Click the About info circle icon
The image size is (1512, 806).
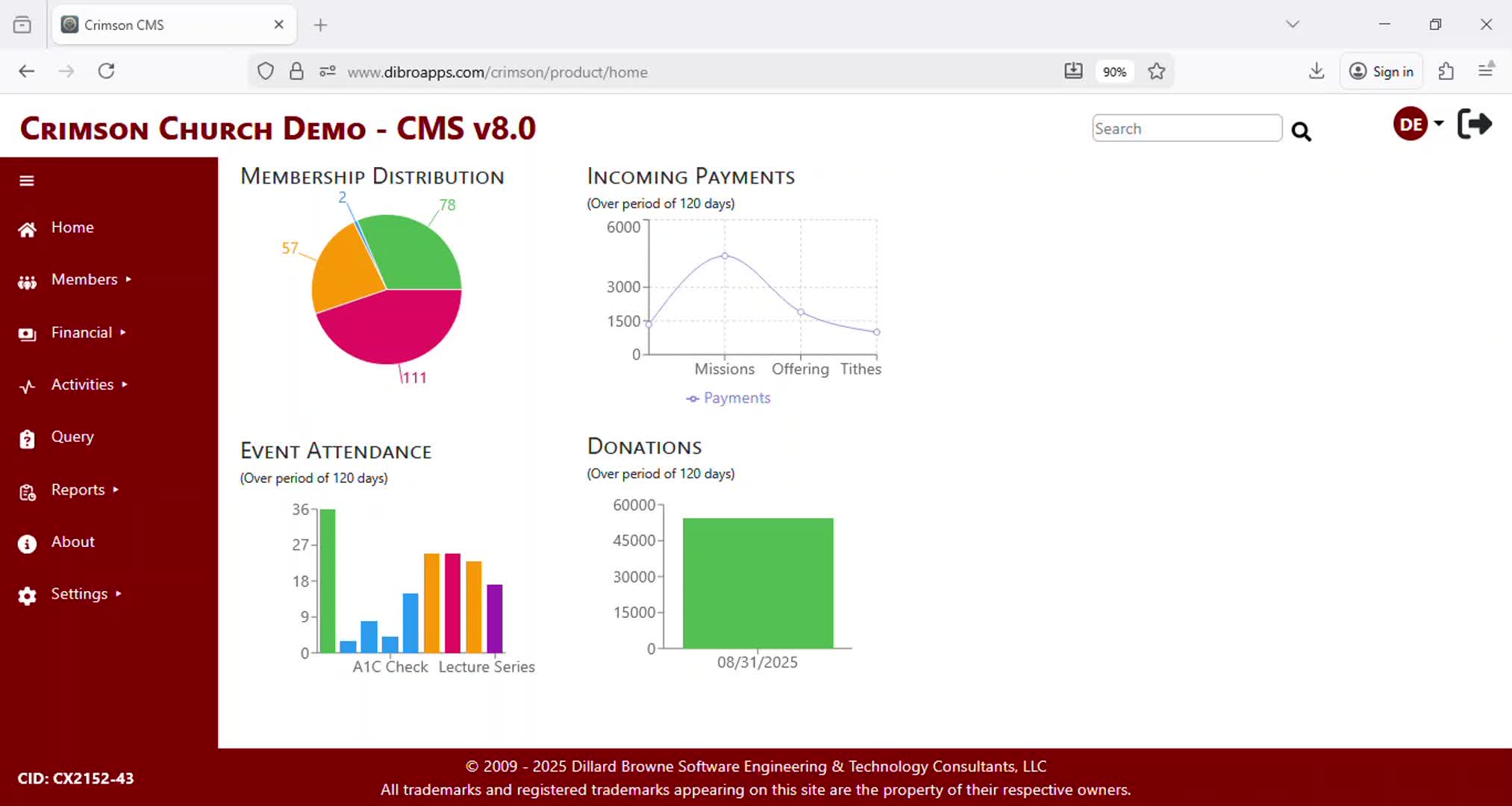pyautogui.click(x=27, y=544)
